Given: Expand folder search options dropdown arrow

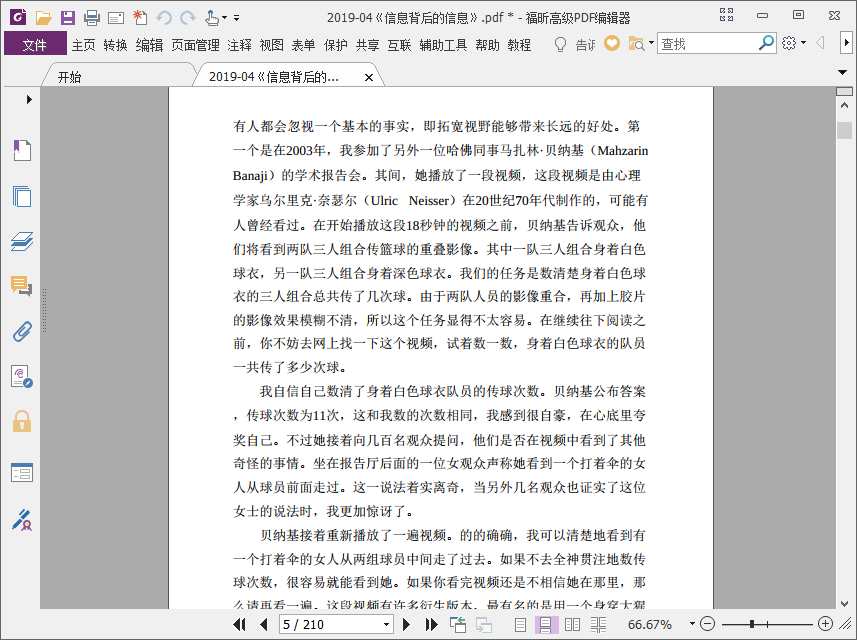Looking at the screenshot, I should tap(651, 43).
